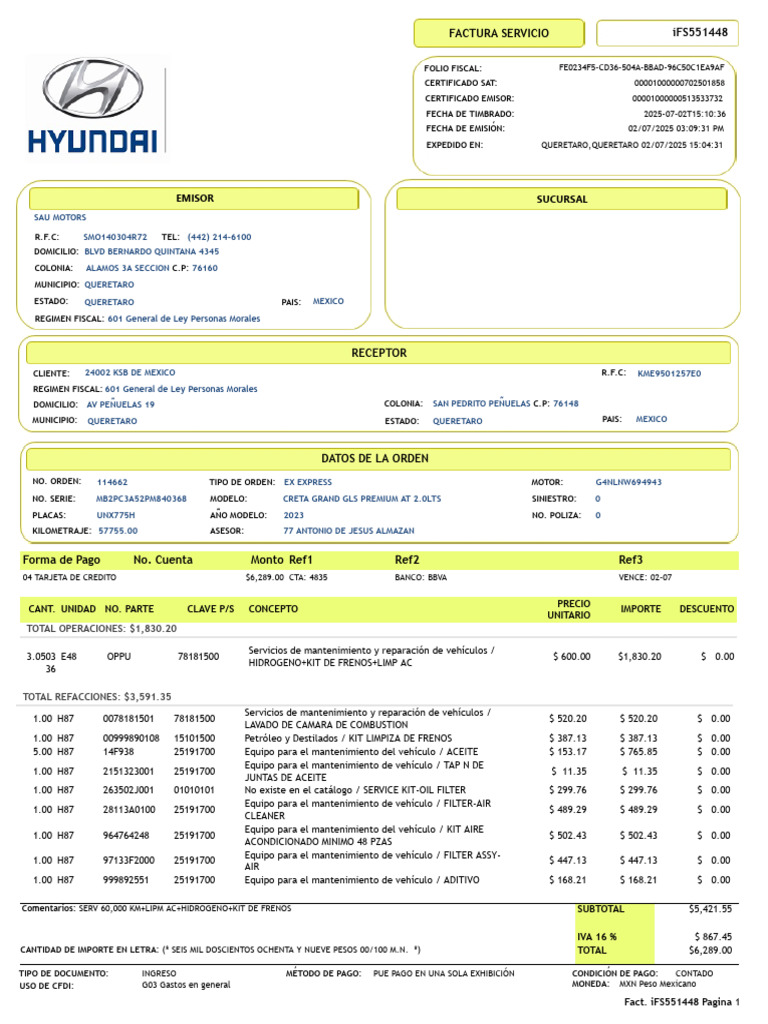Click the RECEPTOR section header
The height and width of the screenshot is (1024, 768).
click(379, 353)
